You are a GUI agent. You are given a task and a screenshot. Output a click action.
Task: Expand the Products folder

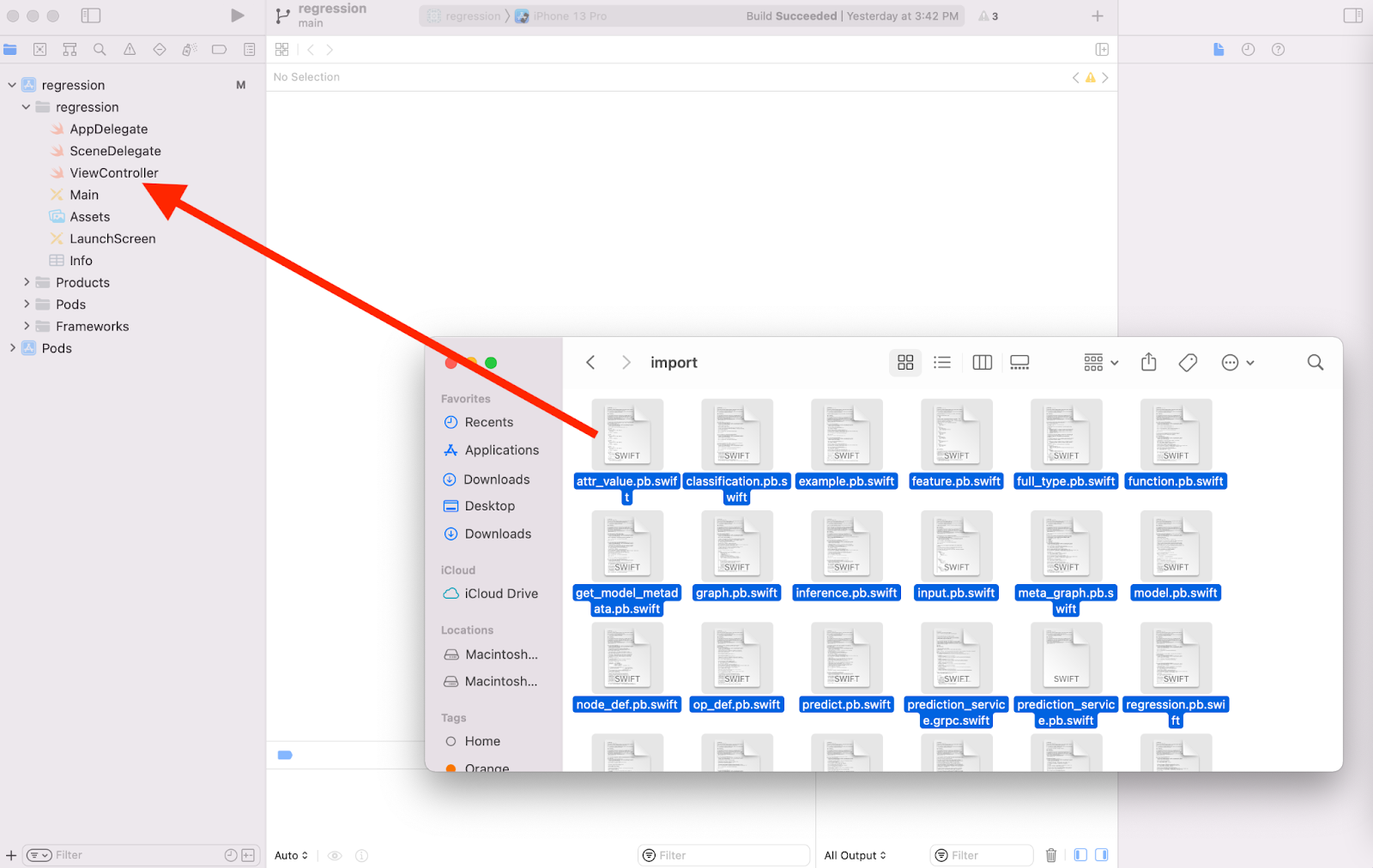(x=27, y=282)
